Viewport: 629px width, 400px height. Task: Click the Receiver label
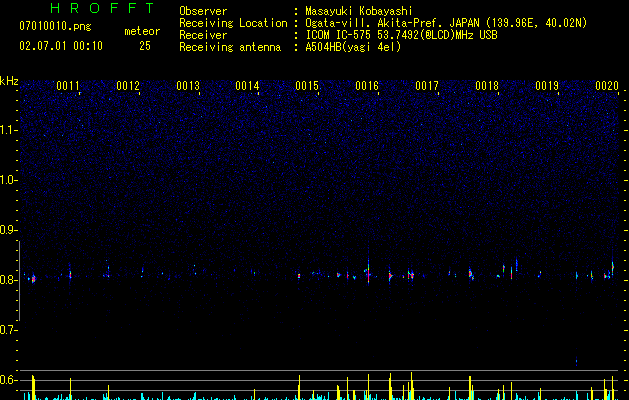tap(203, 35)
